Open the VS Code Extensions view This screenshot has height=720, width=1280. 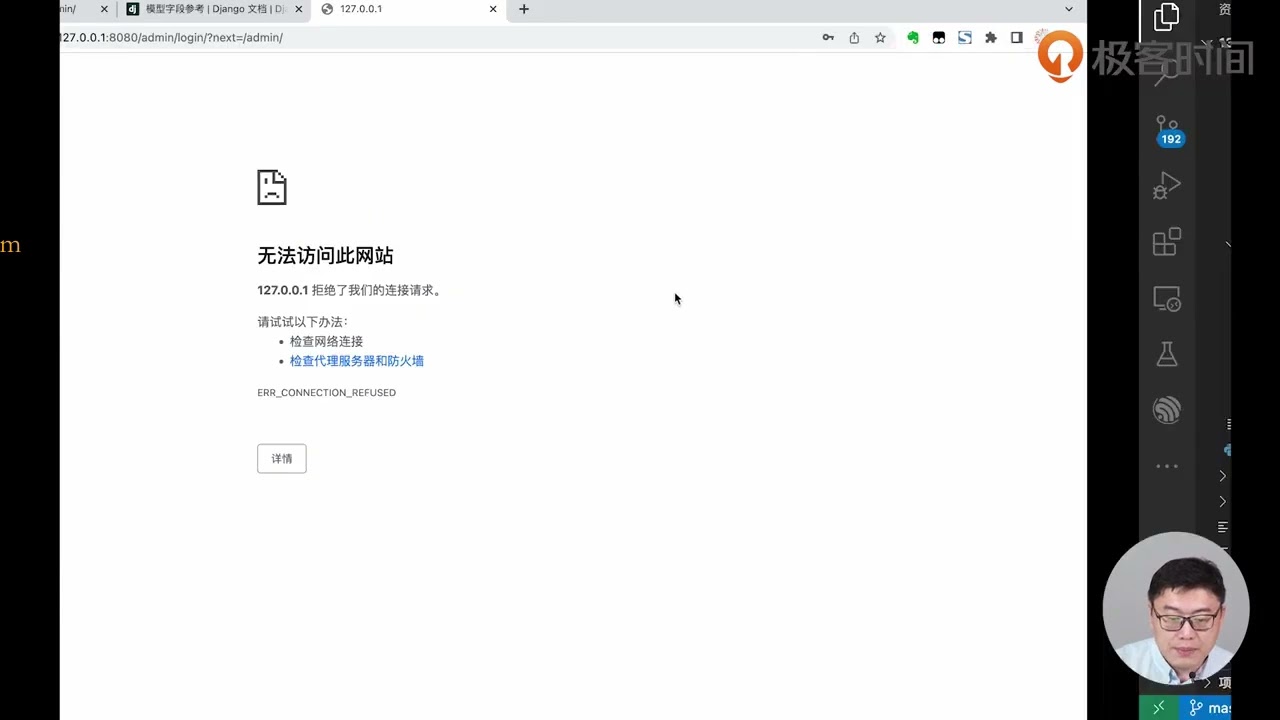pos(1167,242)
